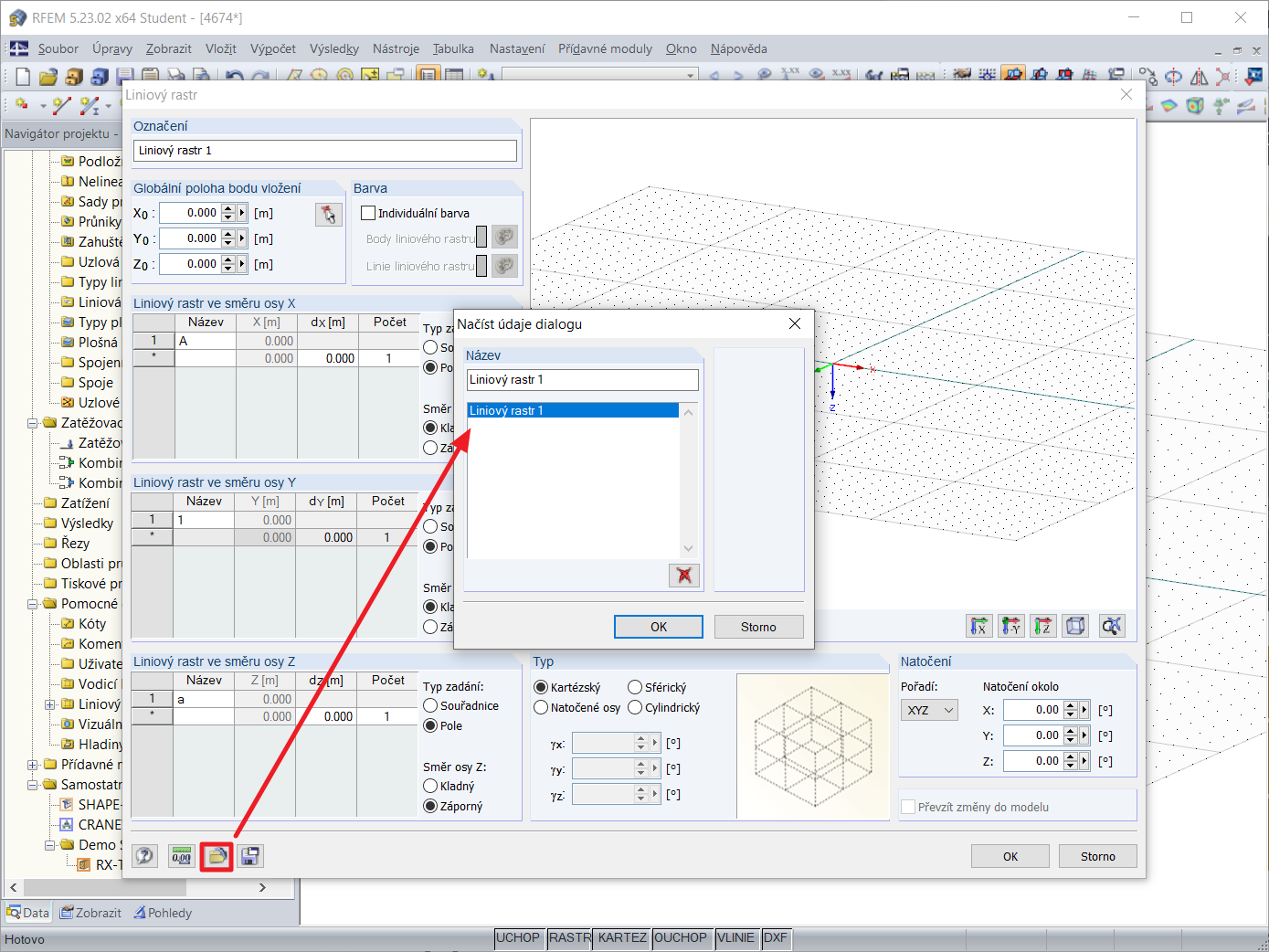Click the help icon in Liniový rastr dialog
The height and width of the screenshot is (952, 1269).
145,856
